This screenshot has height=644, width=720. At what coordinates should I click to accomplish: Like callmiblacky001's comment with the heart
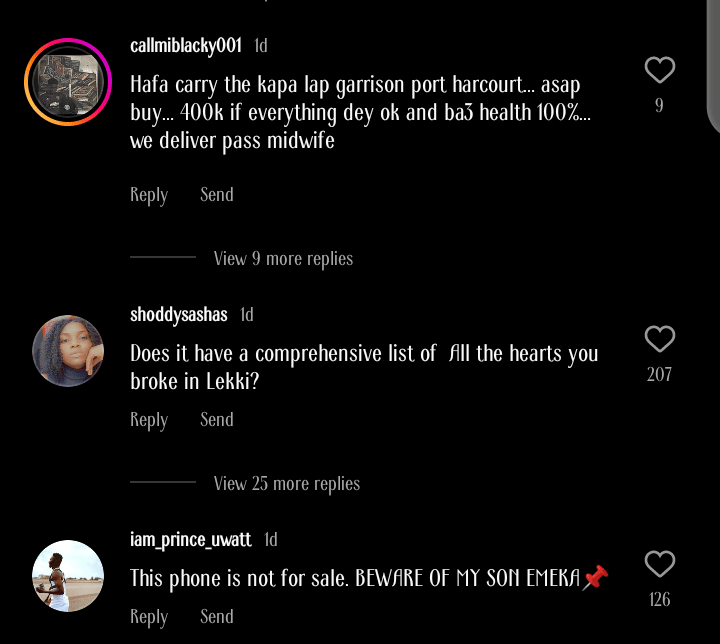[x=659, y=70]
